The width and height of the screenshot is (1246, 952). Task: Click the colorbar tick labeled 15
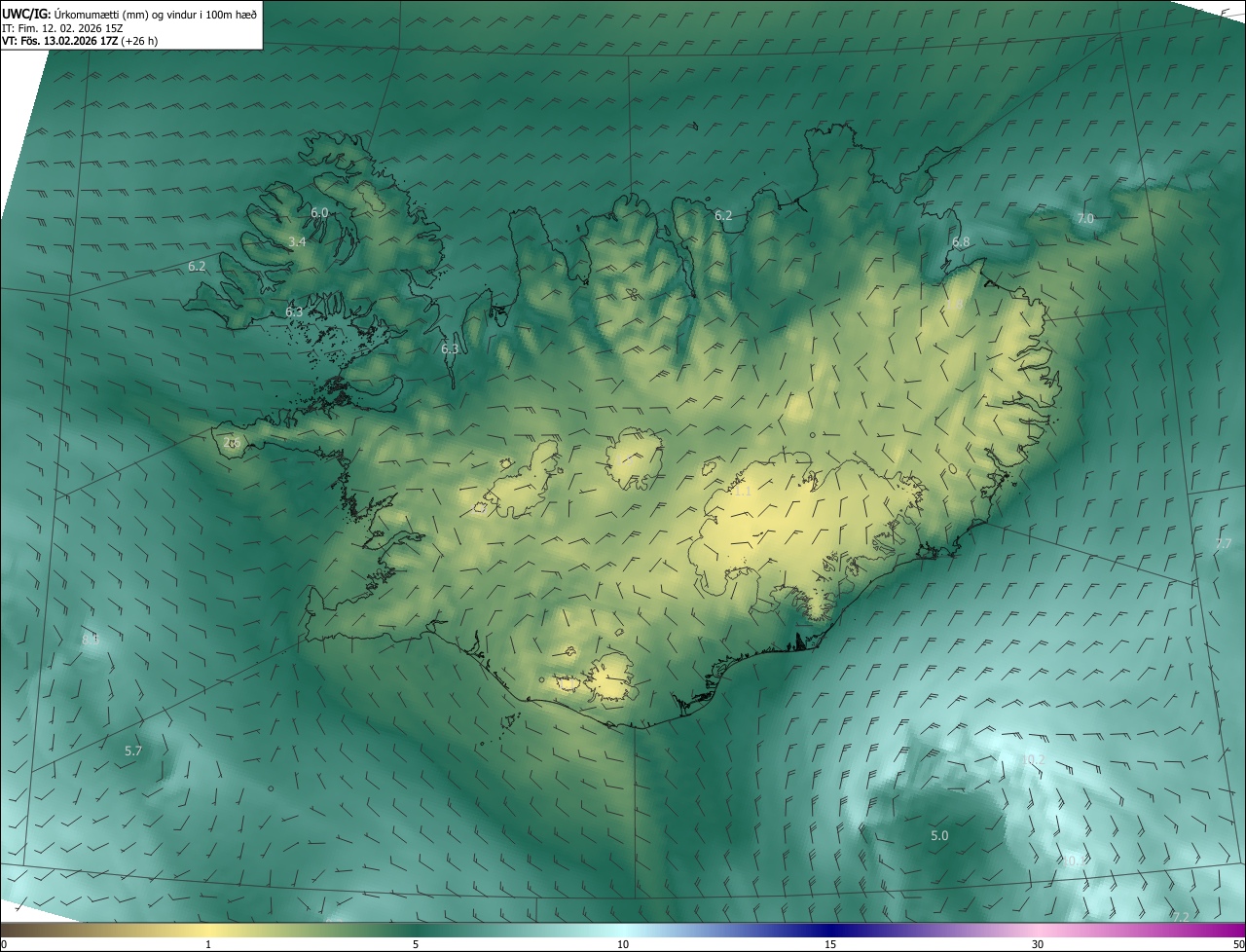coord(830,944)
